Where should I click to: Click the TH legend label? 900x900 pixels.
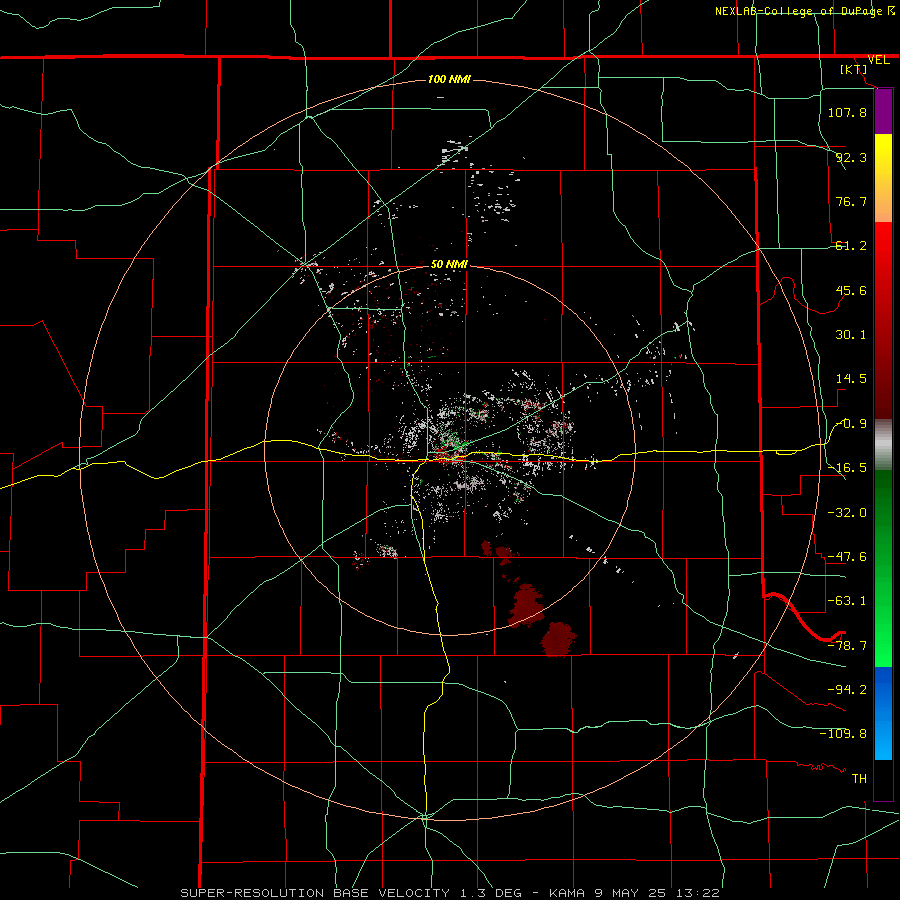point(859,778)
